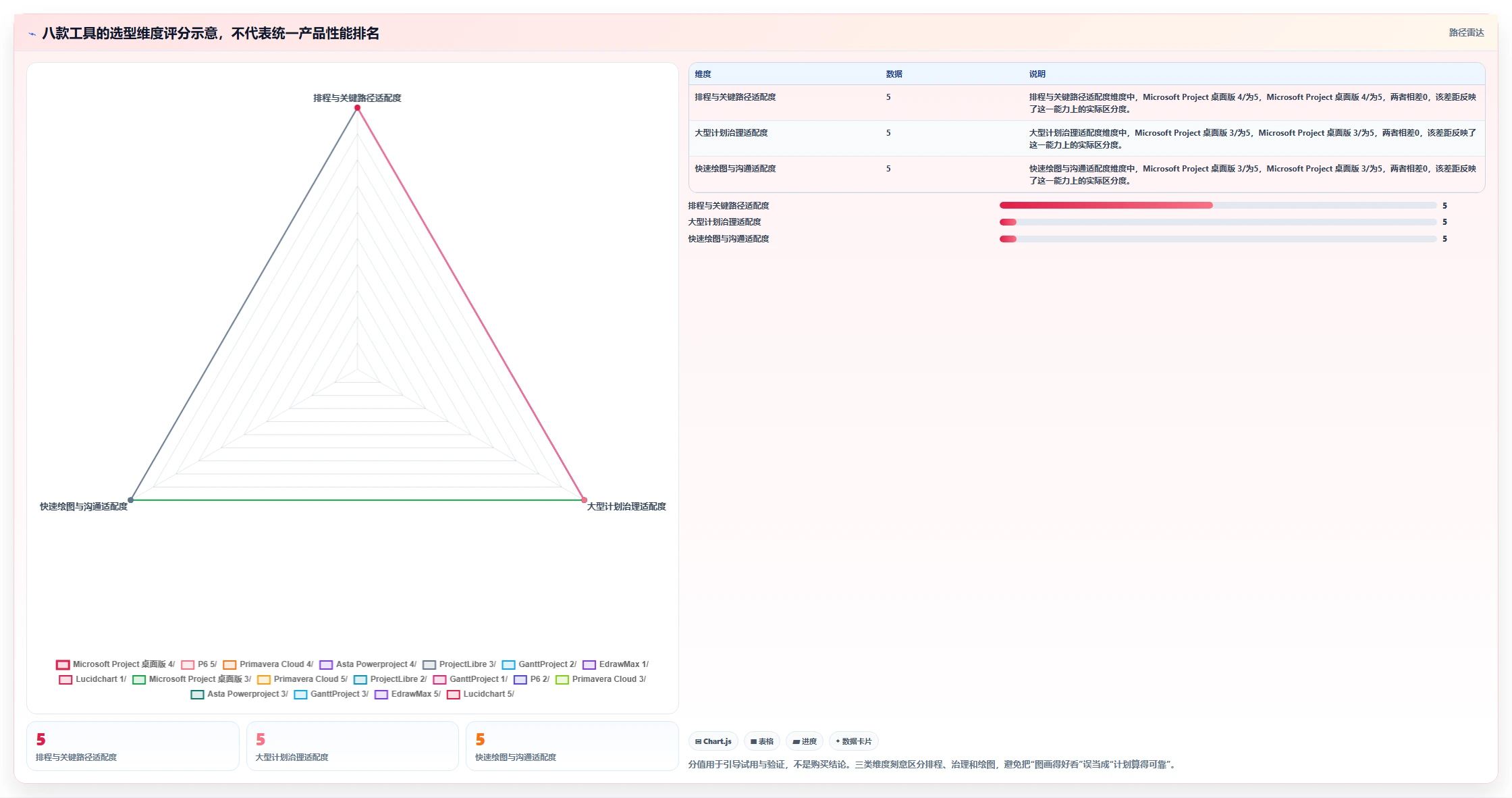Toggle the P6 2/ legend entry
This screenshot has height=798, width=1512.
tap(532, 679)
